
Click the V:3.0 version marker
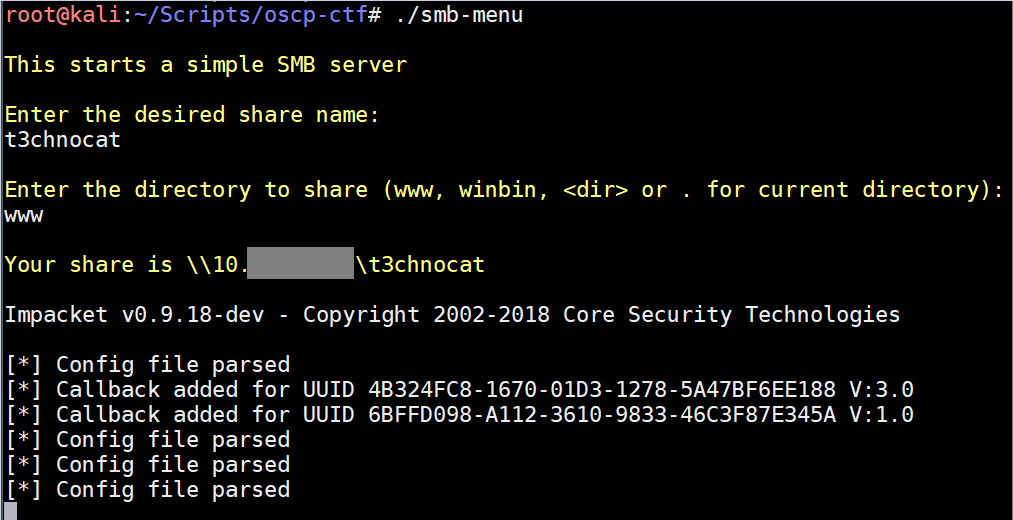[x=881, y=390]
